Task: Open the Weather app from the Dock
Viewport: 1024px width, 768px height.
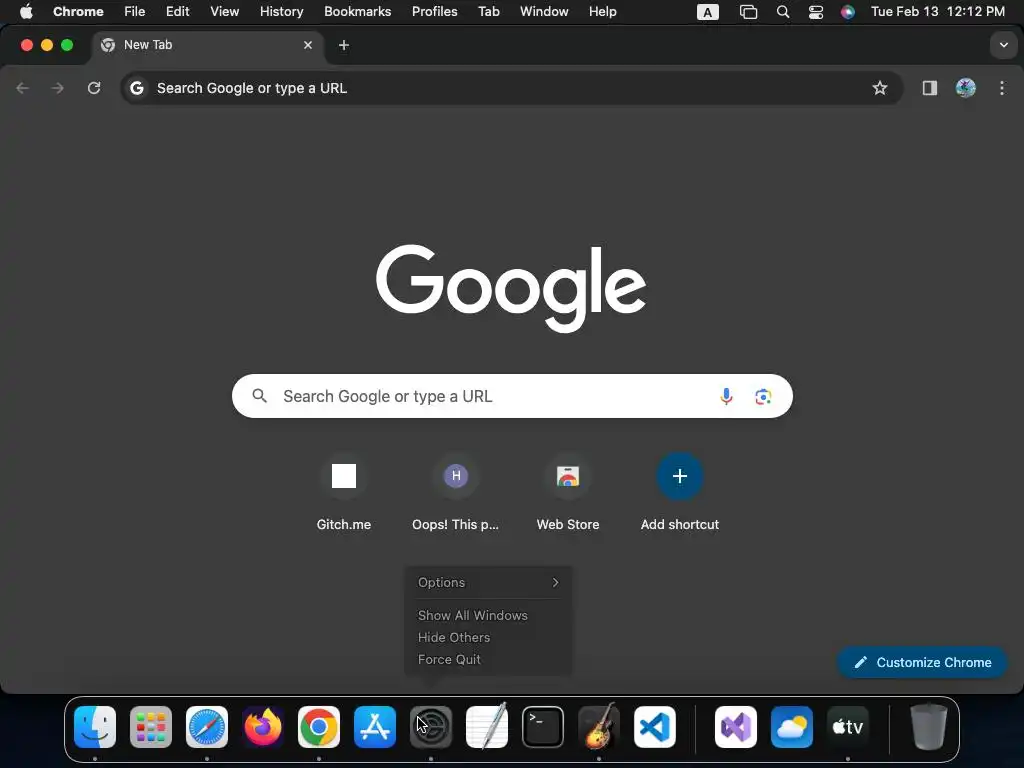Action: (x=792, y=727)
